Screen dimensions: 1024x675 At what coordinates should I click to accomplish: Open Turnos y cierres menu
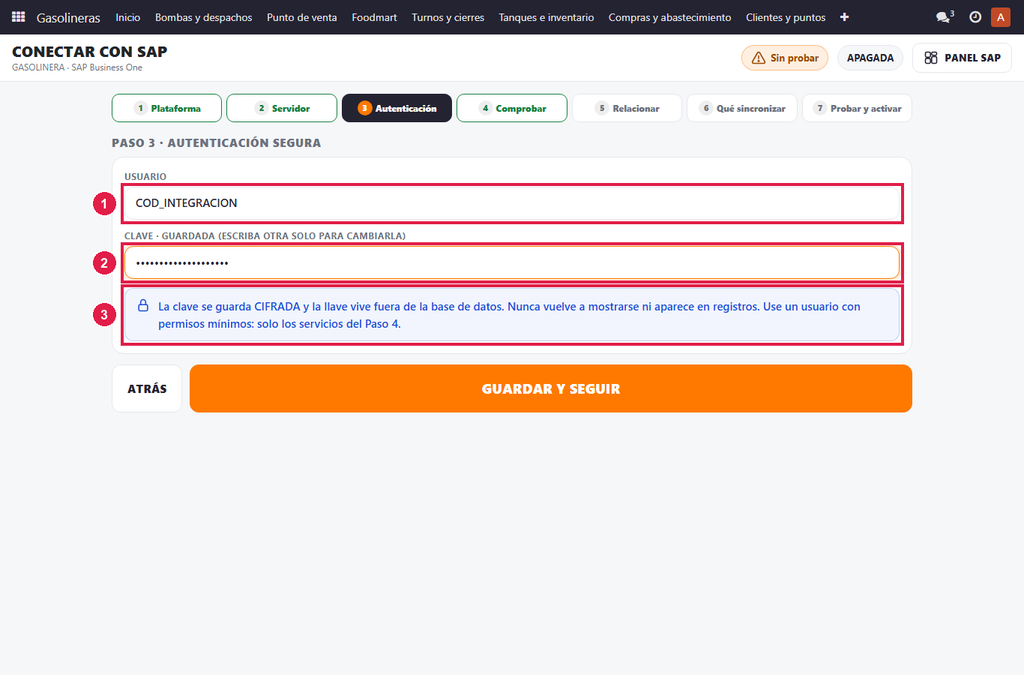(x=448, y=17)
